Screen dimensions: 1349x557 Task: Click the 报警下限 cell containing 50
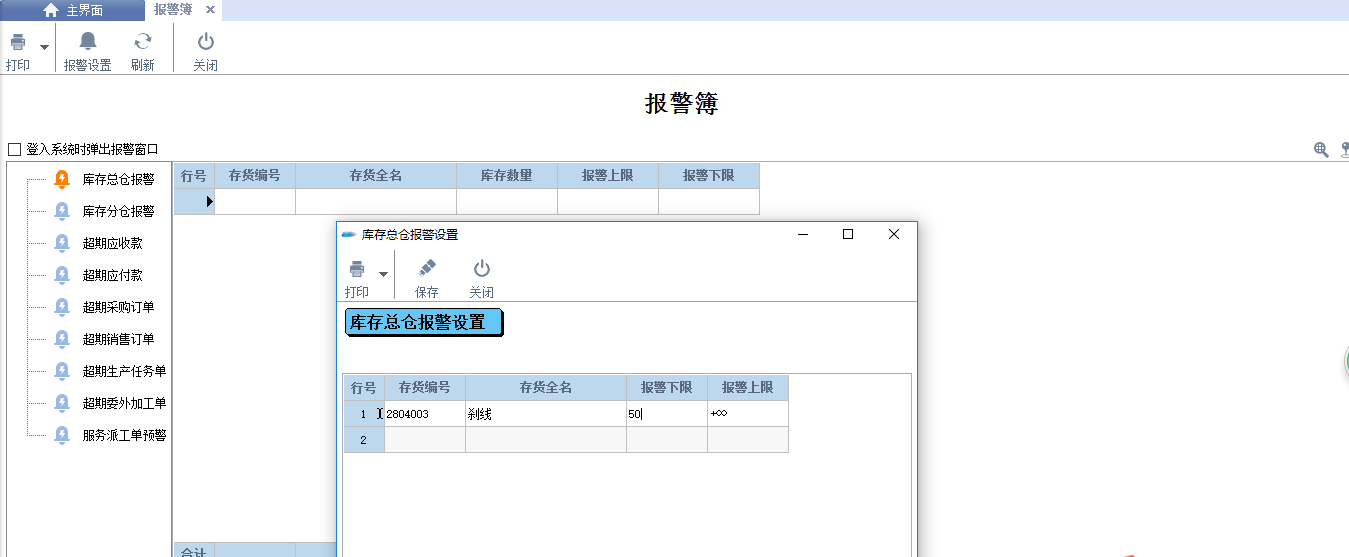[666, 414]
